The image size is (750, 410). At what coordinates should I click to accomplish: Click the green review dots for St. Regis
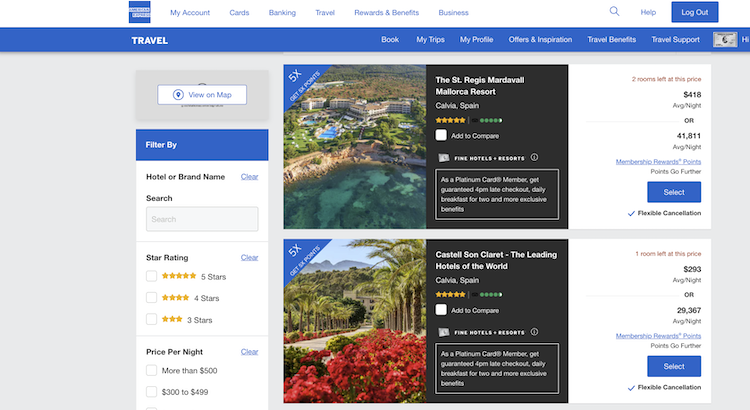pos(491,120)
